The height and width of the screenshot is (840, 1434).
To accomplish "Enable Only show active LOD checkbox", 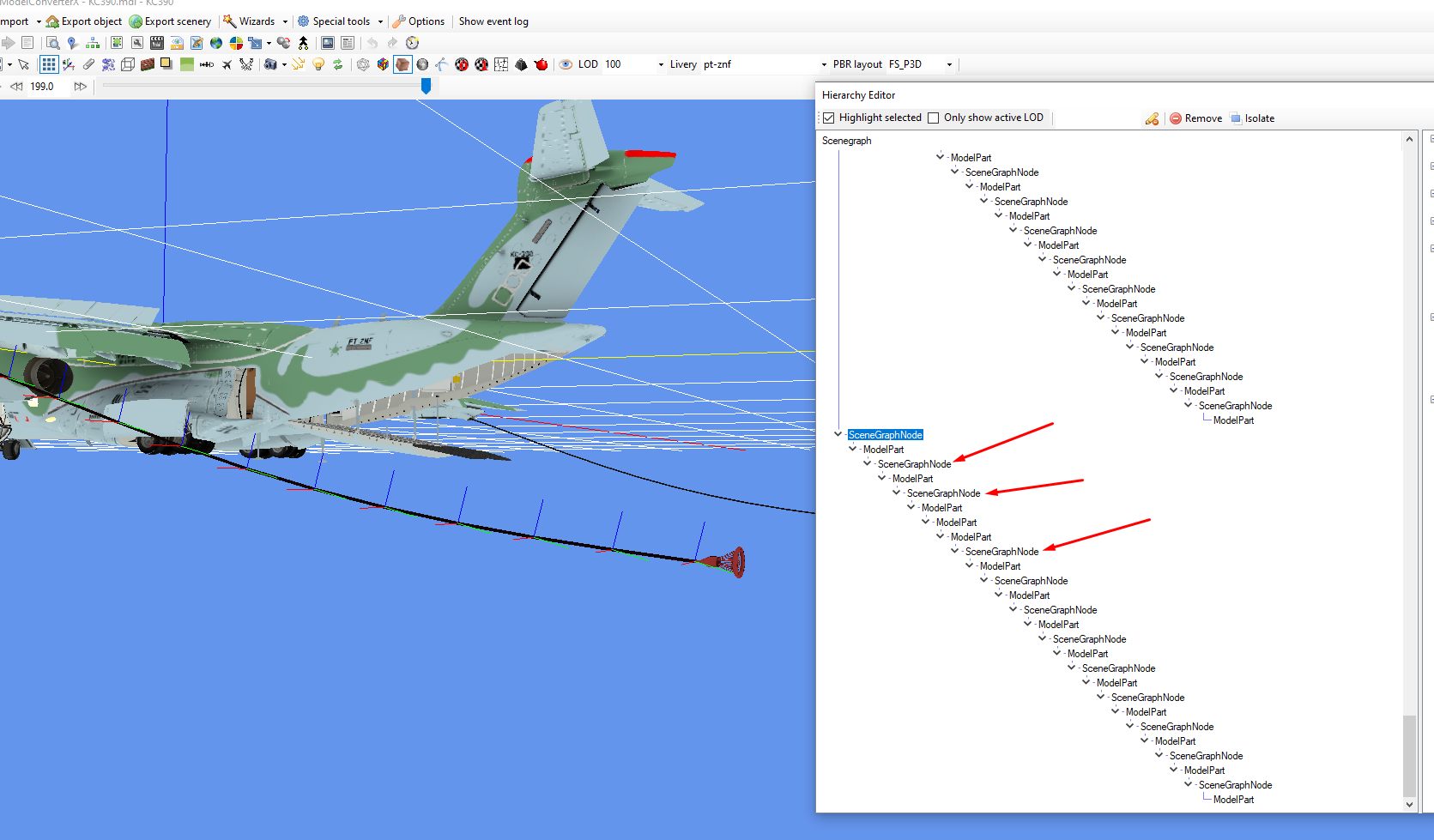I will (x=934, y=118).
